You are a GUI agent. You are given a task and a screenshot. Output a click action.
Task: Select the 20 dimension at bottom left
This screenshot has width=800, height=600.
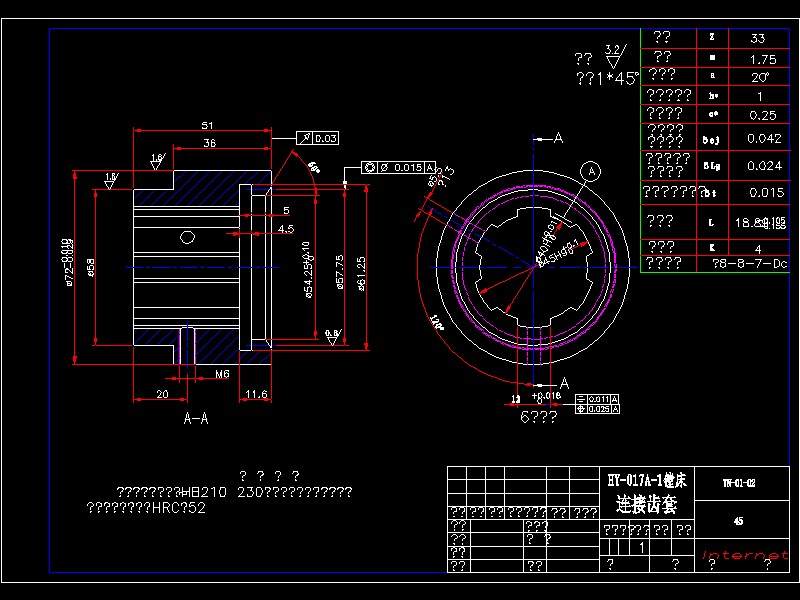pos(162,394)
